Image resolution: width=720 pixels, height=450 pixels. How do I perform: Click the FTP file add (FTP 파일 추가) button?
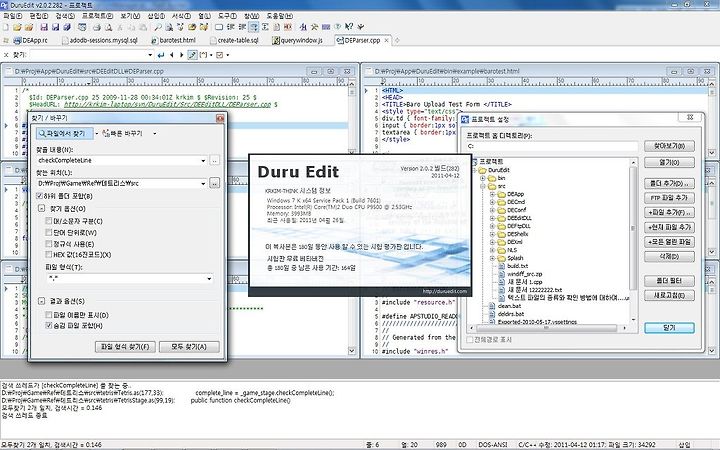[669, 198]
